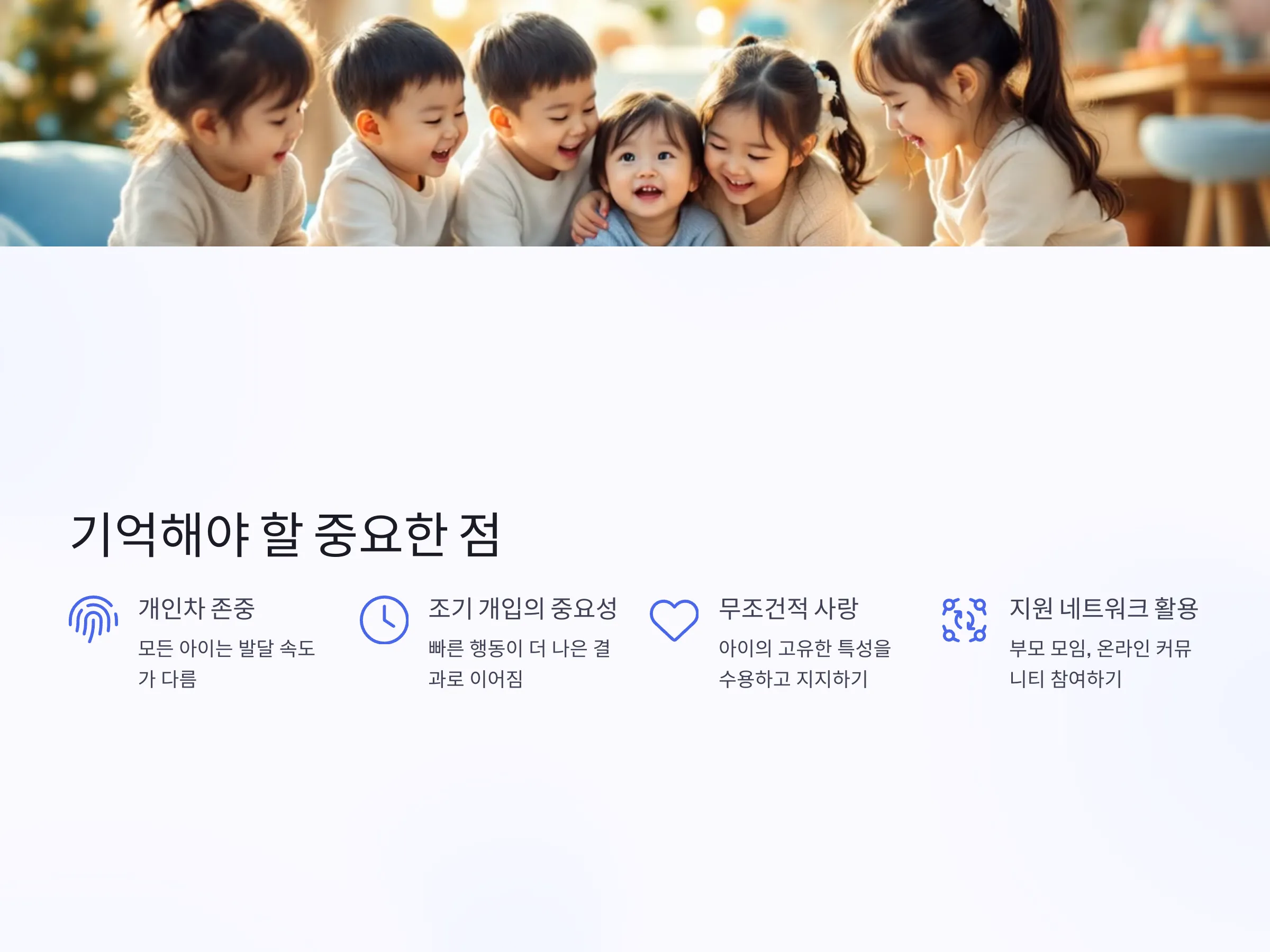Select the description 모든 아이는 발달 속도가 다름
Screen dimensions: 1270x952
[x=227, y=663]
